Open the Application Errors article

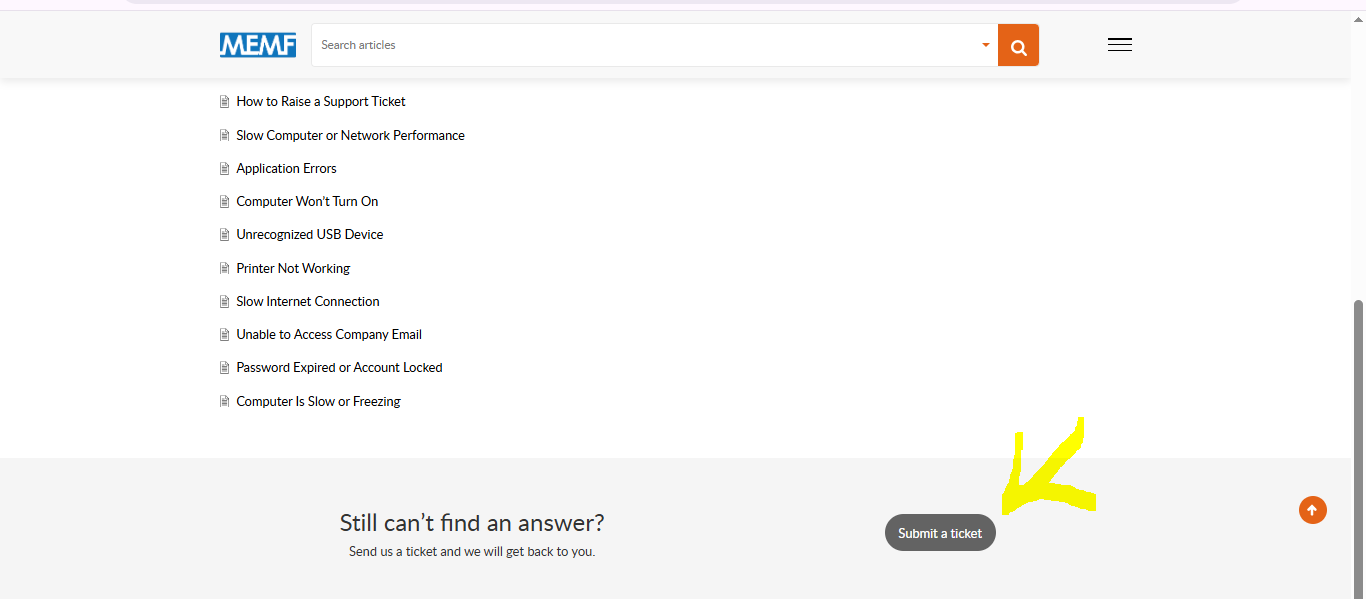tap(286, 169)
